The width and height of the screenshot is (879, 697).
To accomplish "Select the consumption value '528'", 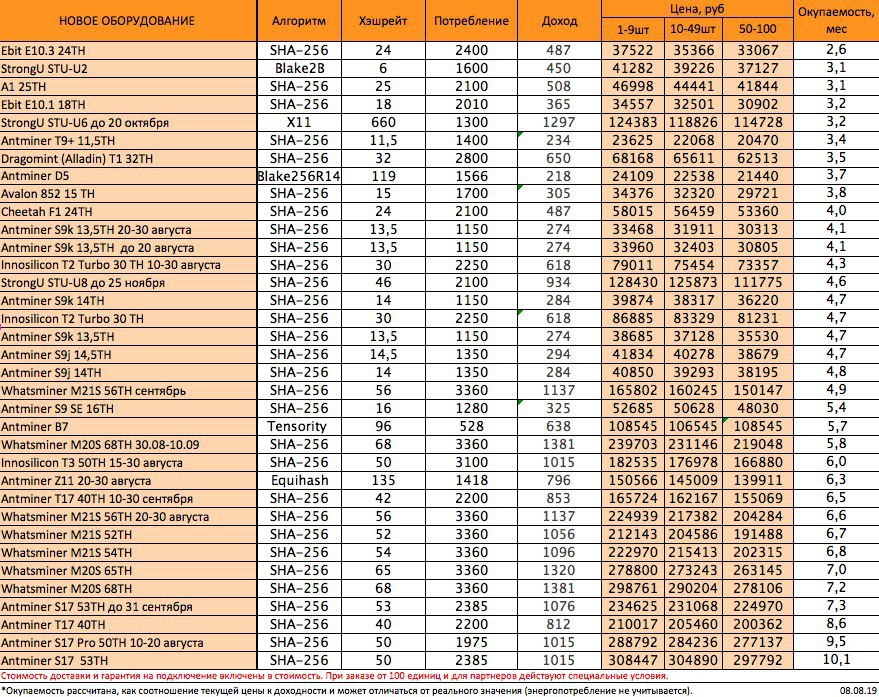I will click(x=471, y=426).
